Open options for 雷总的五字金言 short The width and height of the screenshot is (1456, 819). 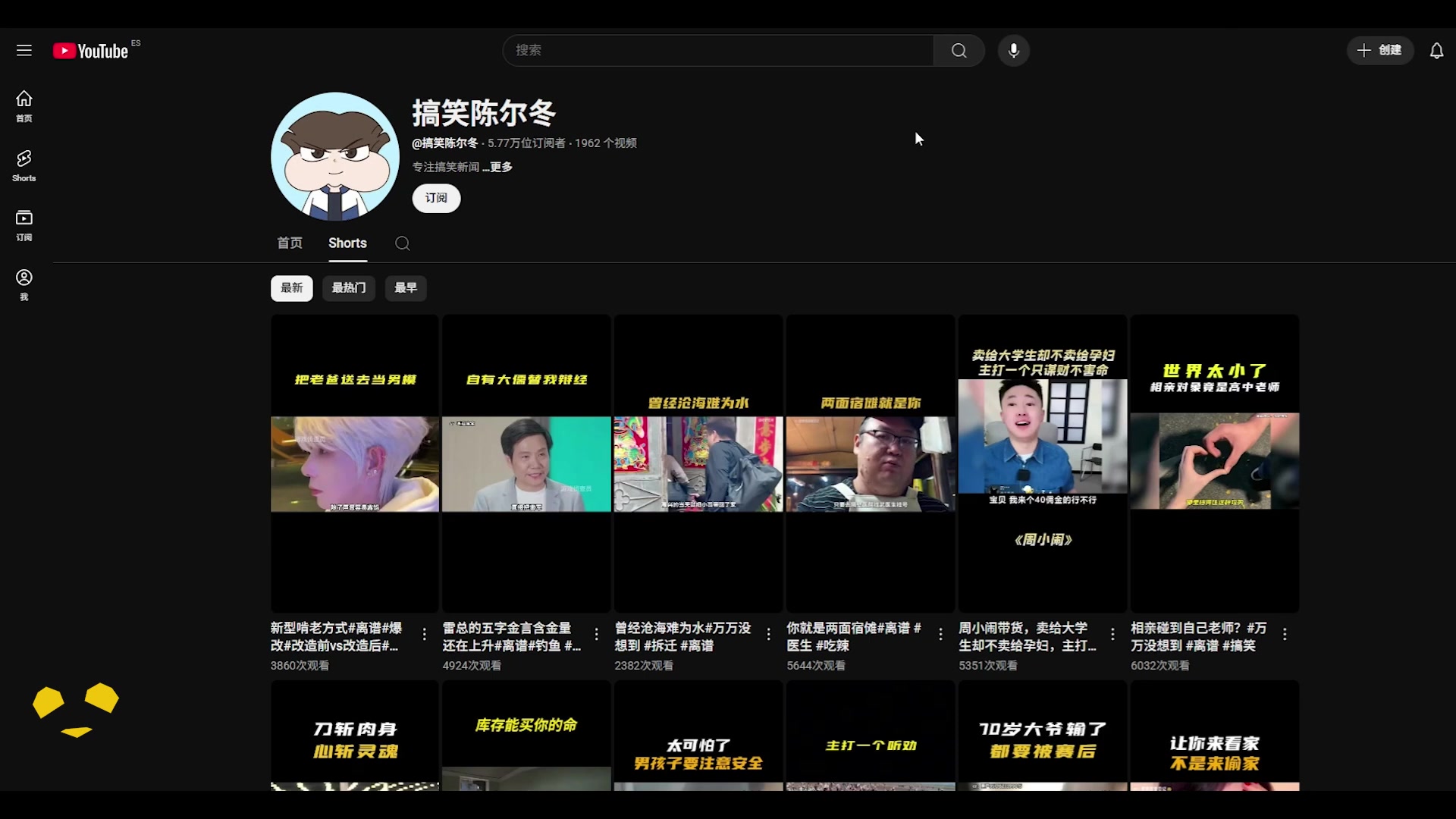click(597, 634)
